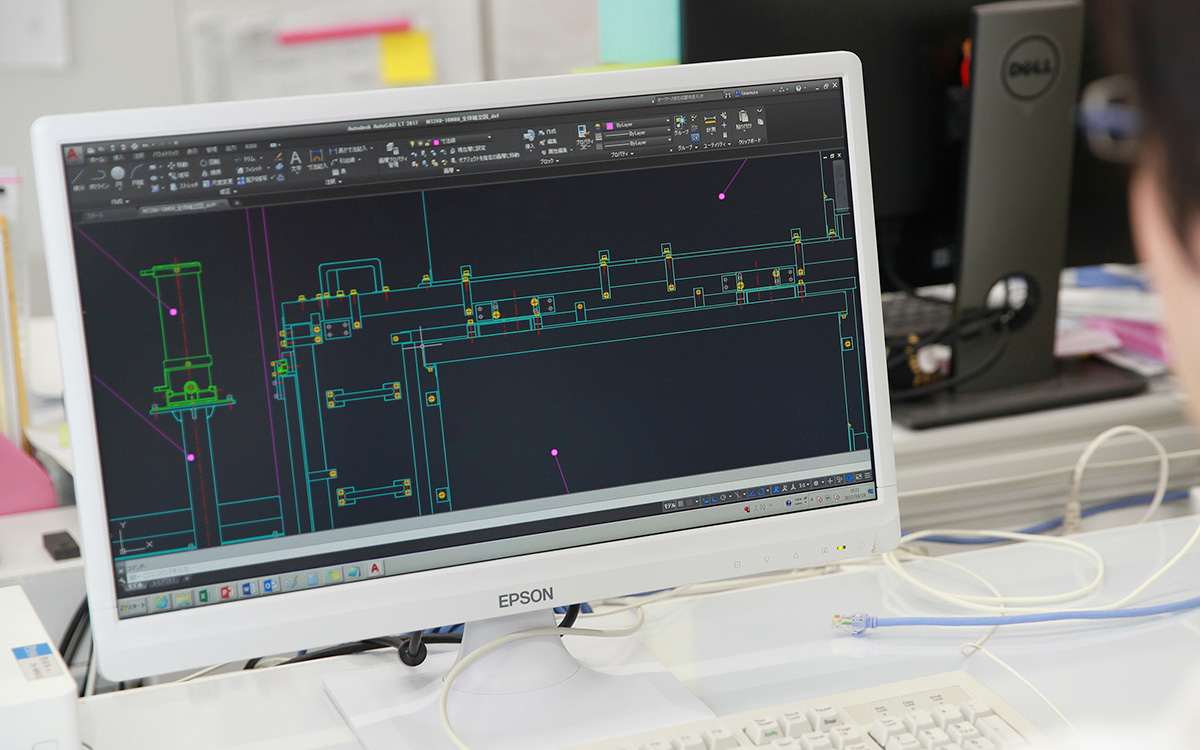Click the keyword search input field
1200x750 pixels.
pyautogui.click(x=692, y=97)
